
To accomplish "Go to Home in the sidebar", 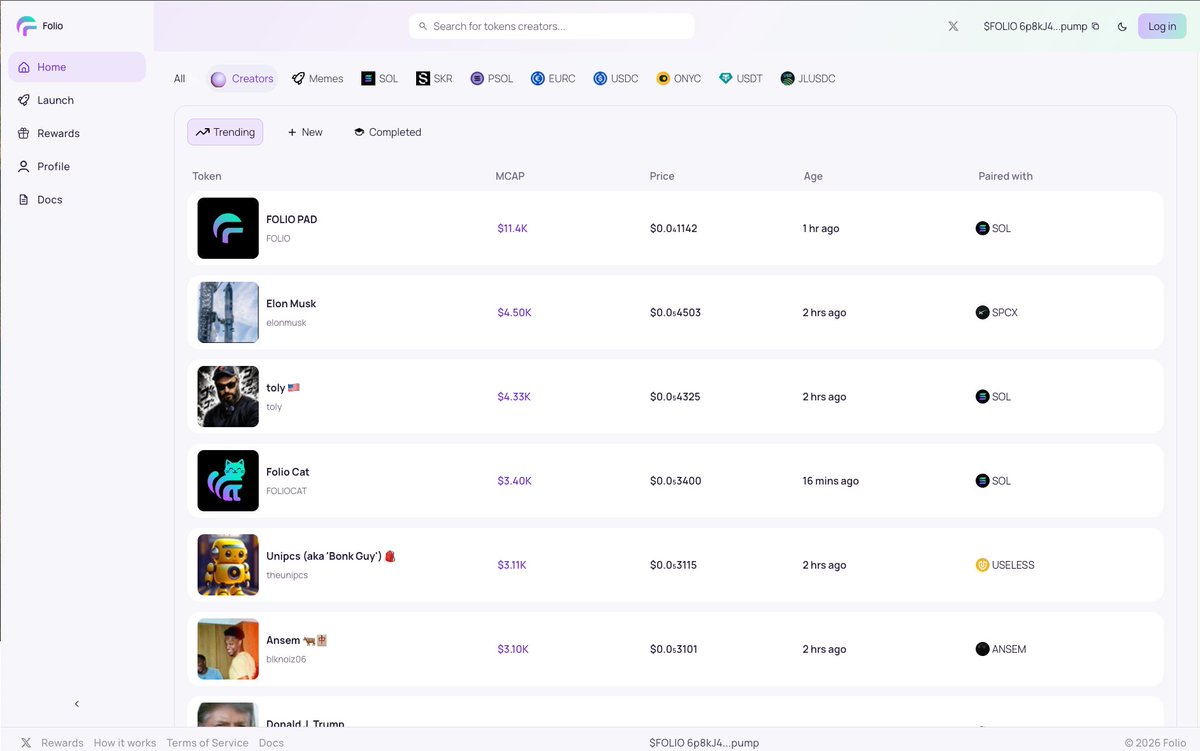I will pyautogui.click(x=77, y=67).
